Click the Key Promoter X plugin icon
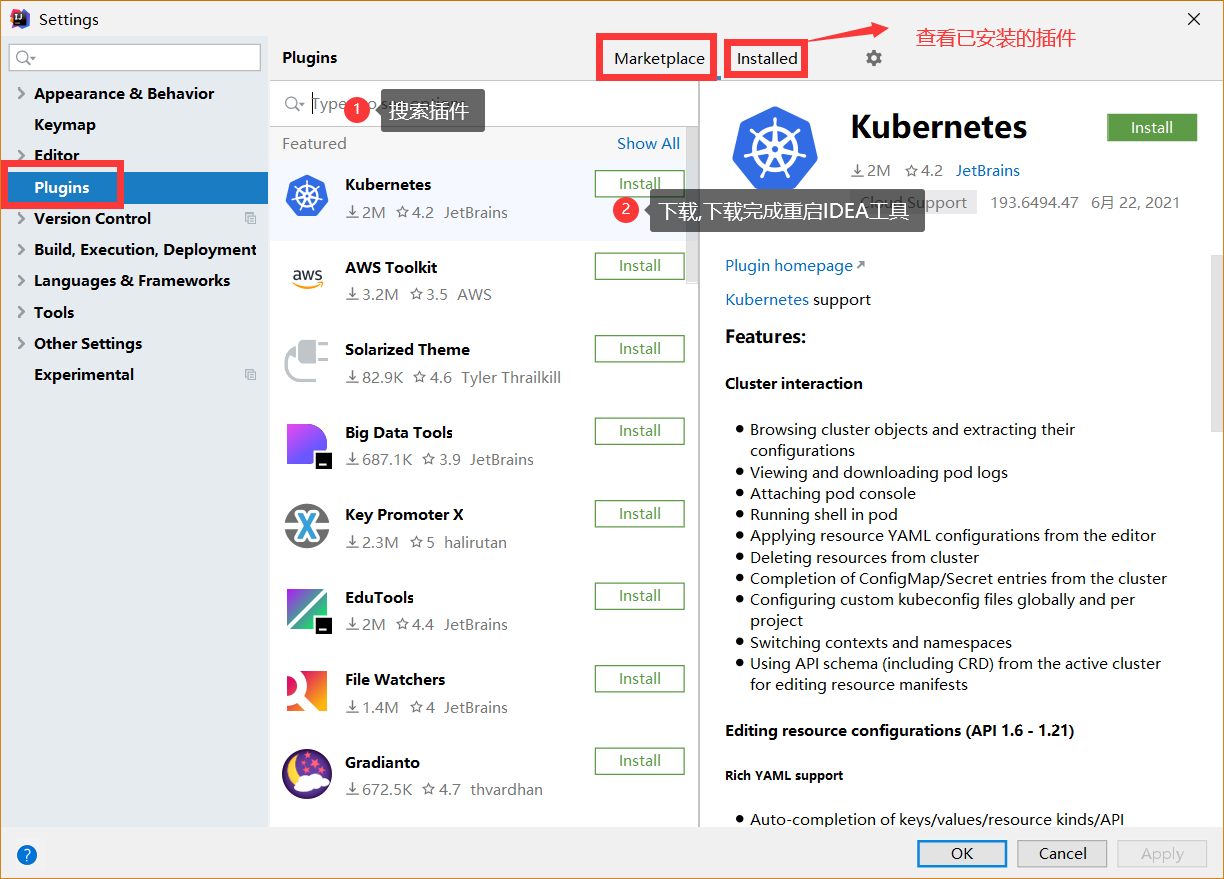 [x=307, y=526]
